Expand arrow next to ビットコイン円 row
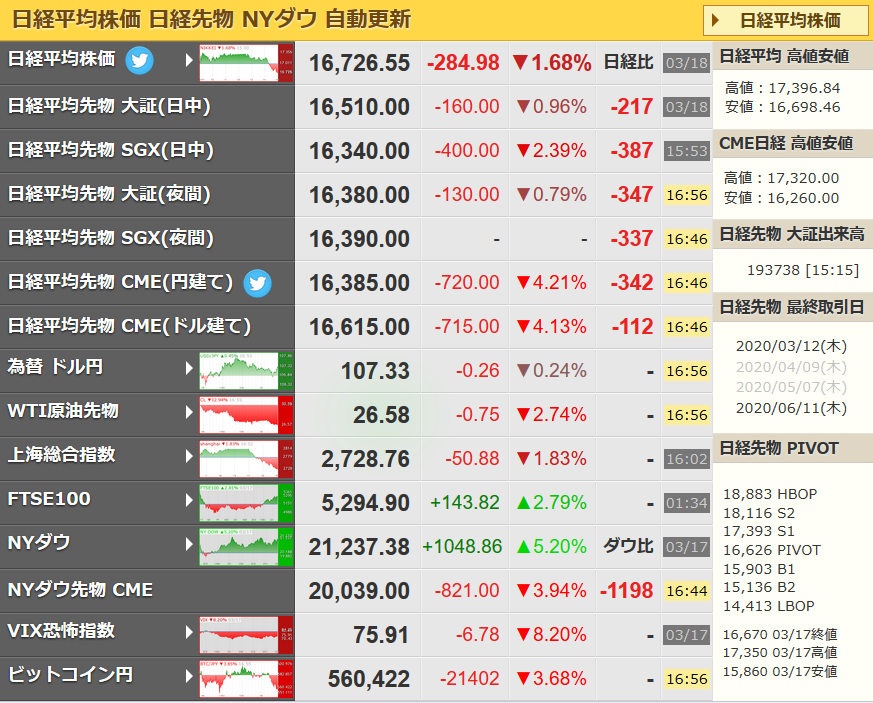The width and height of the screenshot is (873, 703). 189,676
